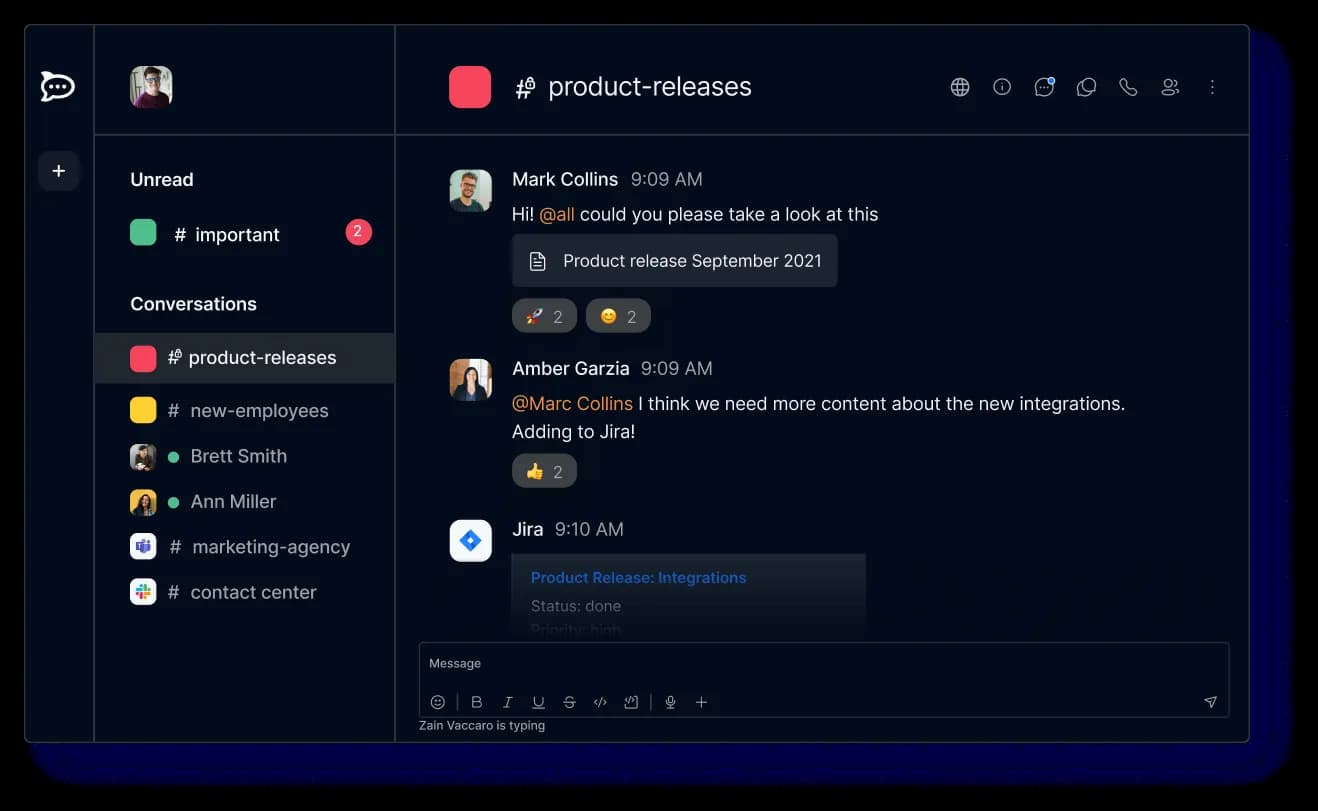Open the kebab menu for channel options
This screenshot has width=1318, height=811.
point(1212,87)
